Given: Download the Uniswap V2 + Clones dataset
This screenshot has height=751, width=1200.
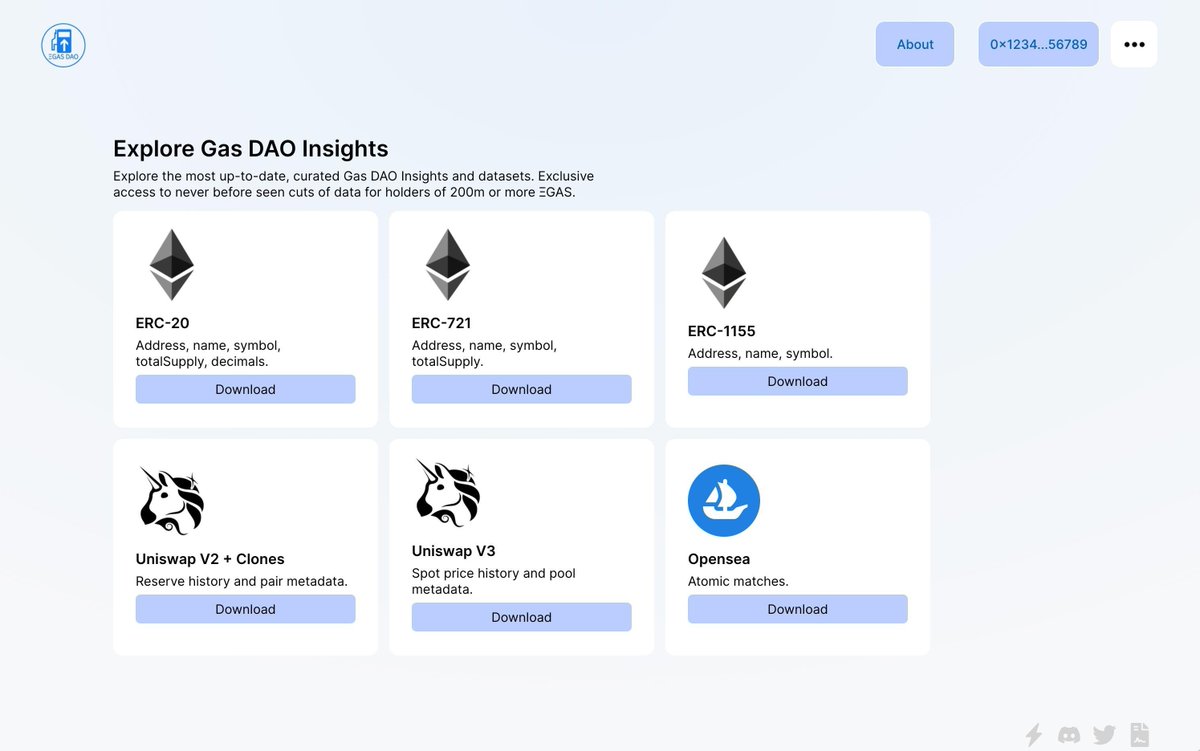Looking at the screenshot, I should (x=245, y=609).
